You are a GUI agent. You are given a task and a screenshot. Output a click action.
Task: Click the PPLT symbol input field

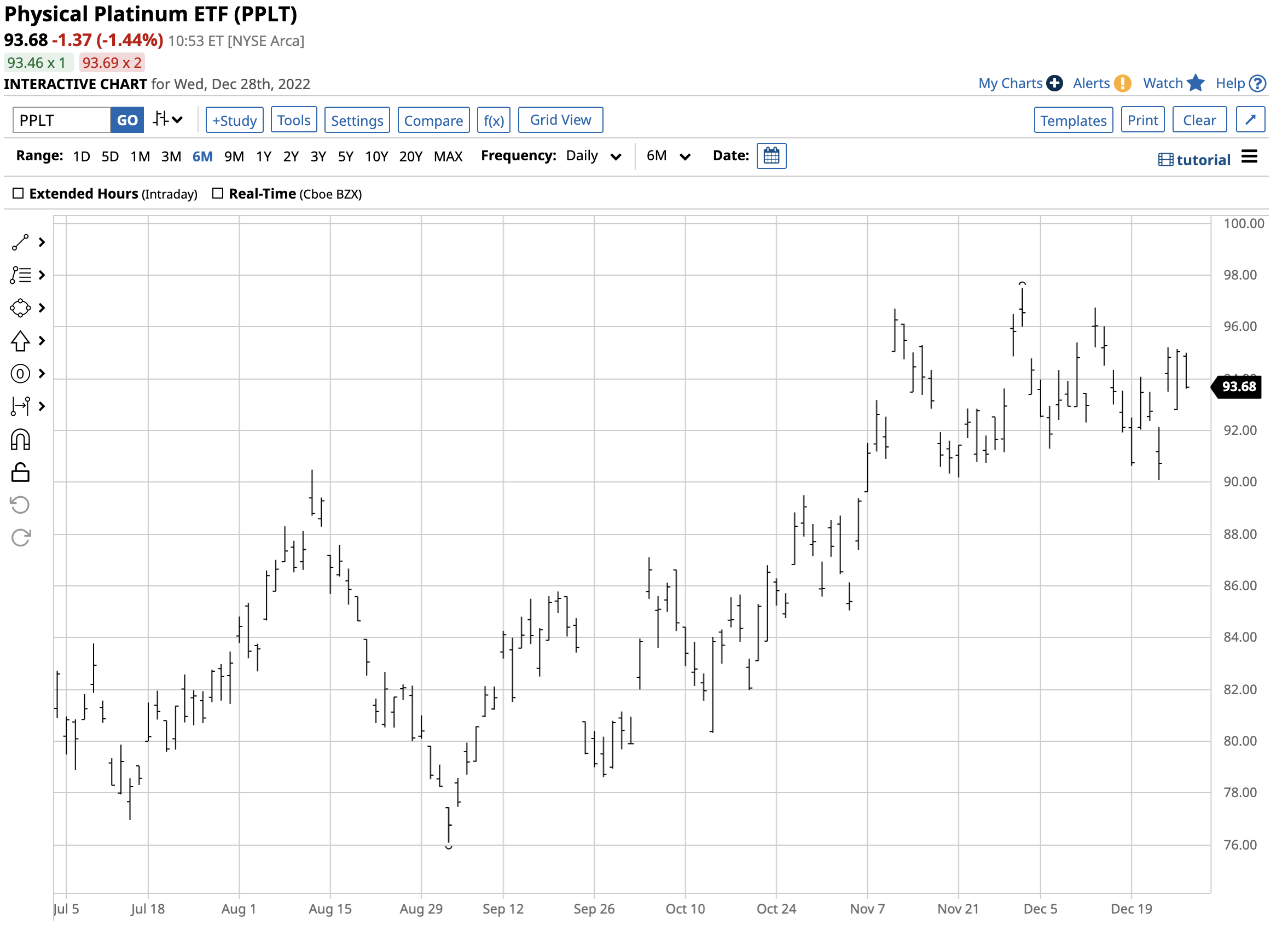point(62,120)
